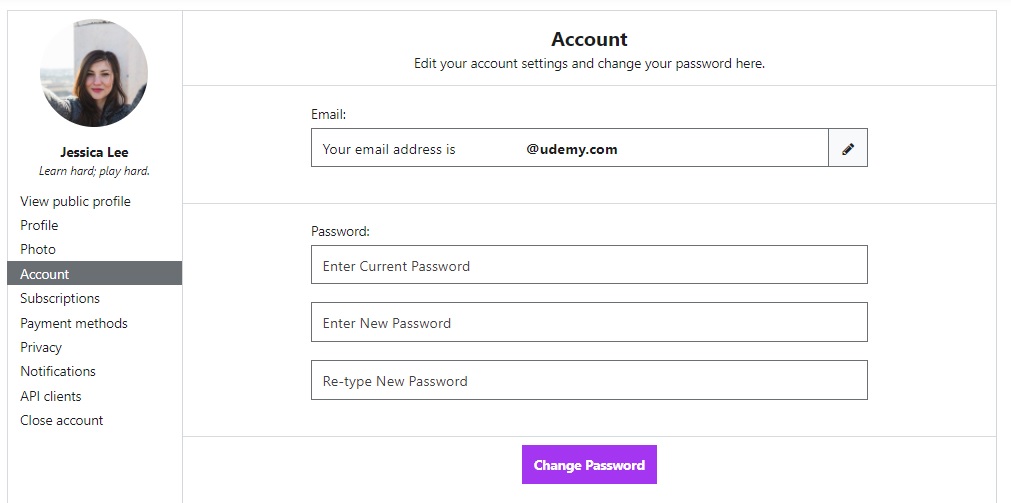Focus the Enter Current Password field
This screenshot has width=1011, height=503.
click(589, 266)
